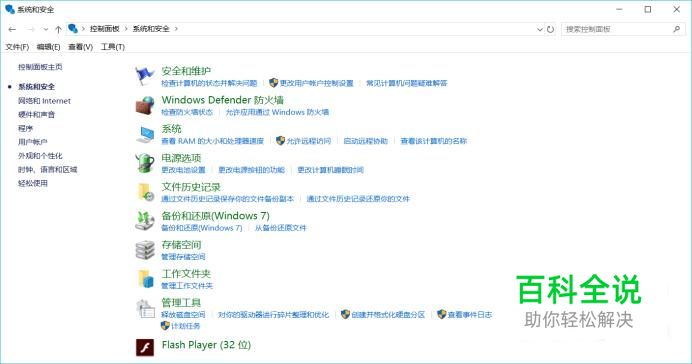
Task: Open the 编辑(E) menu
Action: [x=49, y=47]
